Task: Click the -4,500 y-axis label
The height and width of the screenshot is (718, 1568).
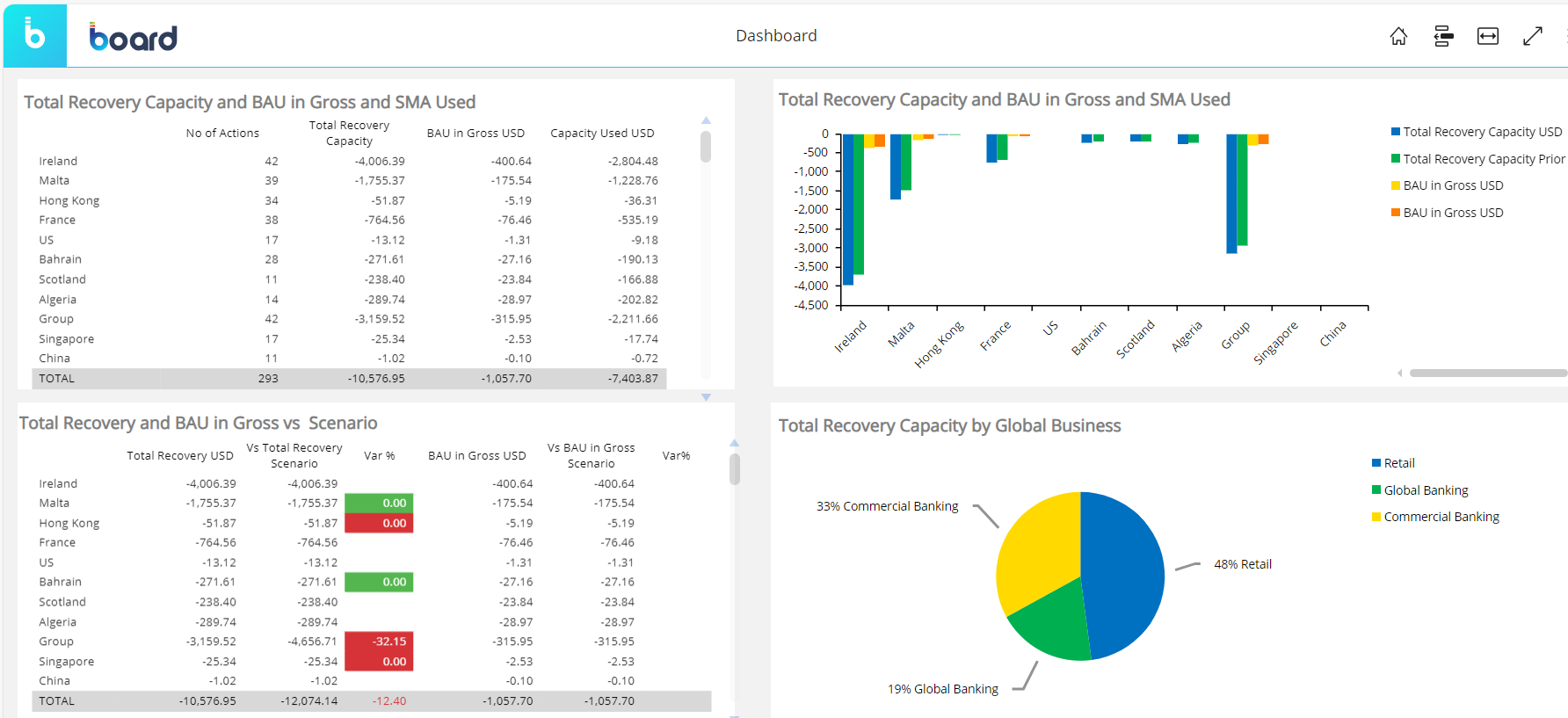Action: point(811,305)
